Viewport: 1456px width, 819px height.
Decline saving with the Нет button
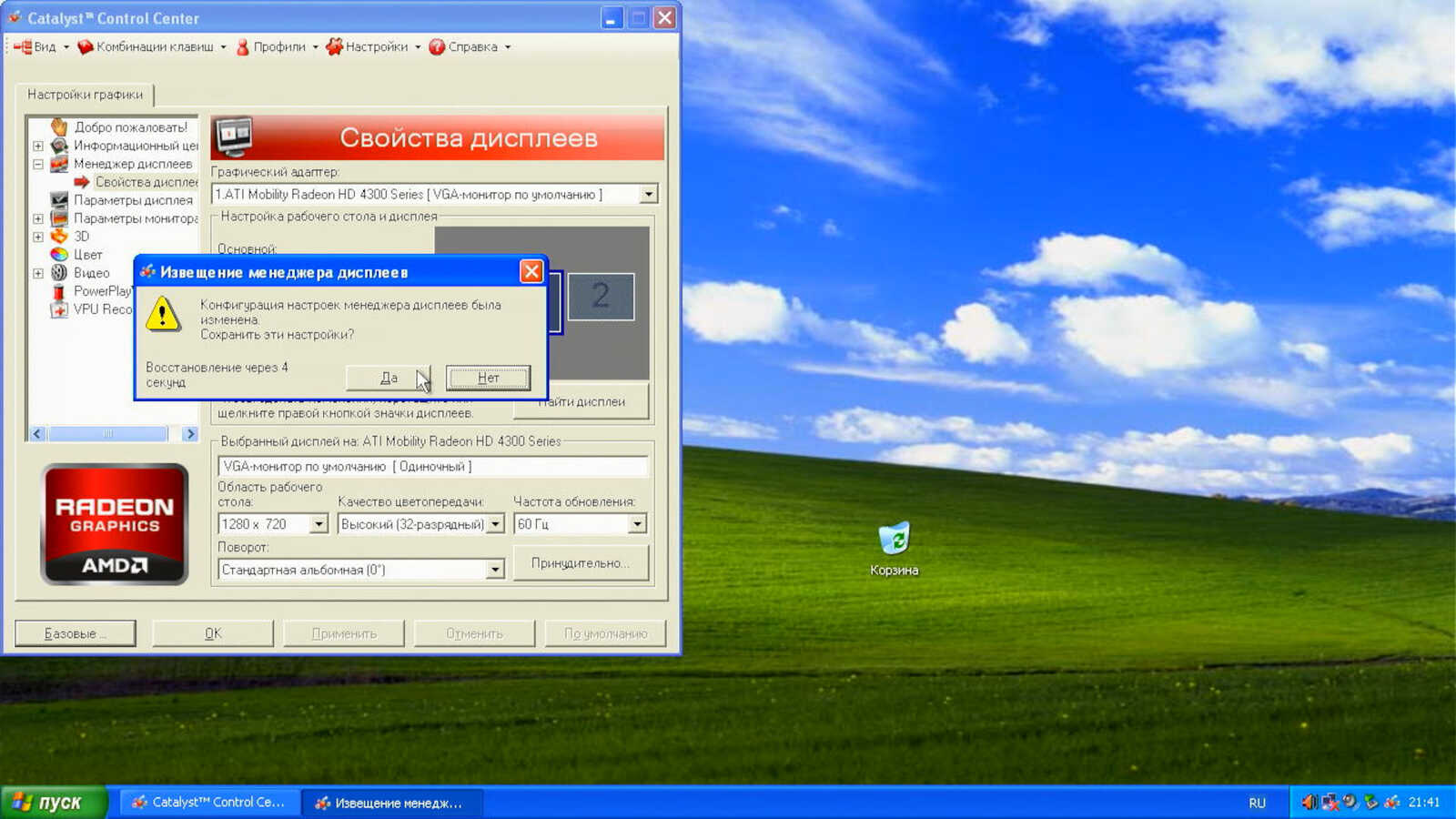[489, 378]
